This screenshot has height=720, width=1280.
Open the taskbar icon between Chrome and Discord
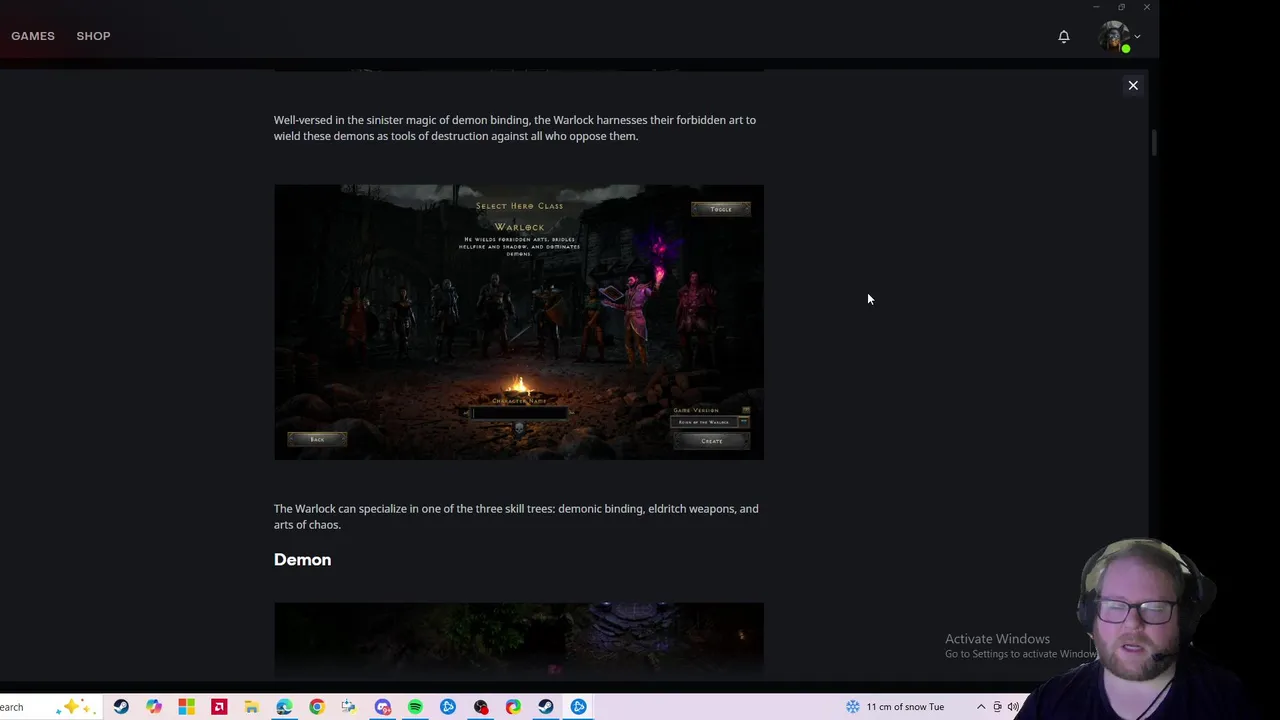(x=349, y=707)
